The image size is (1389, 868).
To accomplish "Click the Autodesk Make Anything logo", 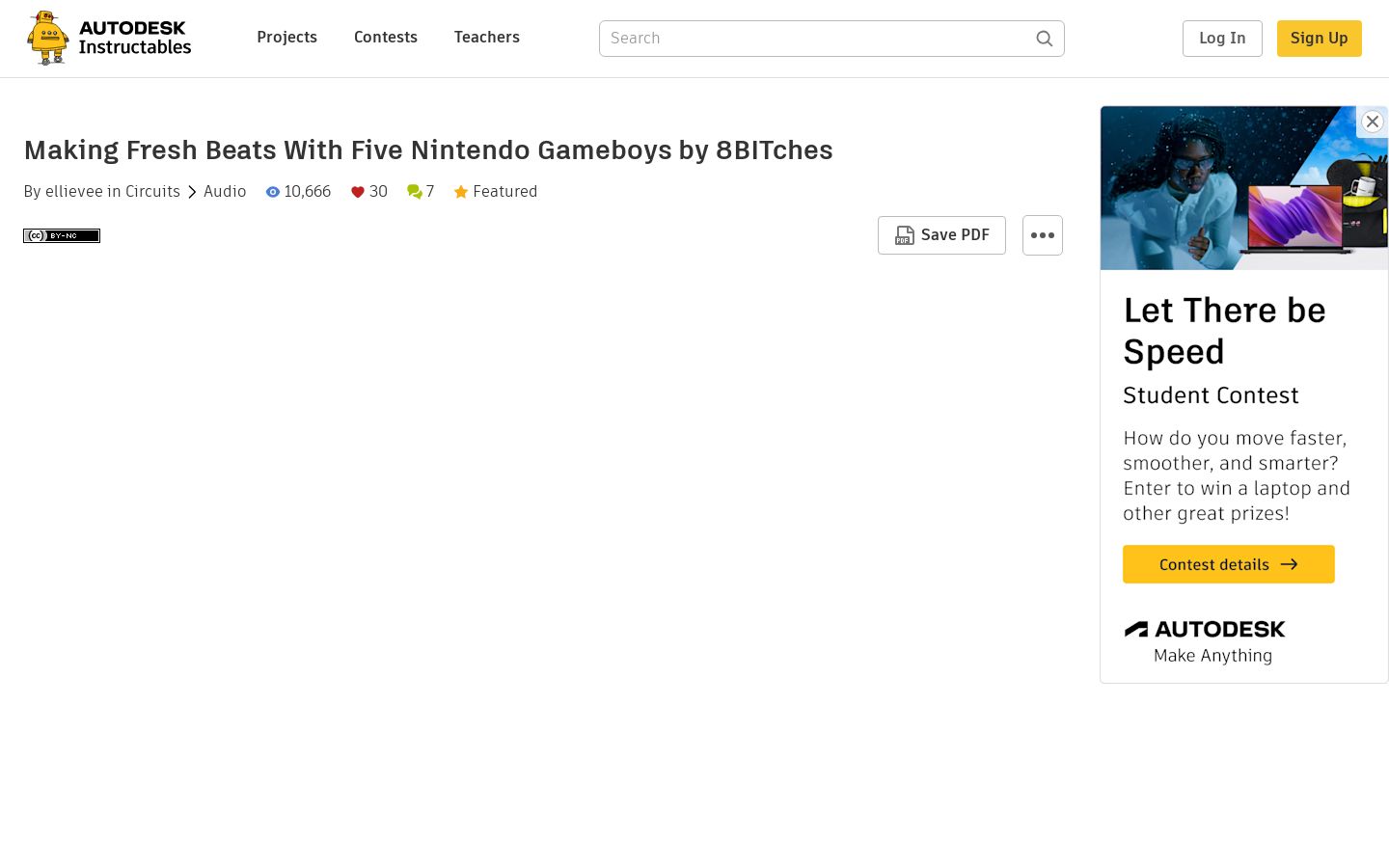I will (1205, 641).
